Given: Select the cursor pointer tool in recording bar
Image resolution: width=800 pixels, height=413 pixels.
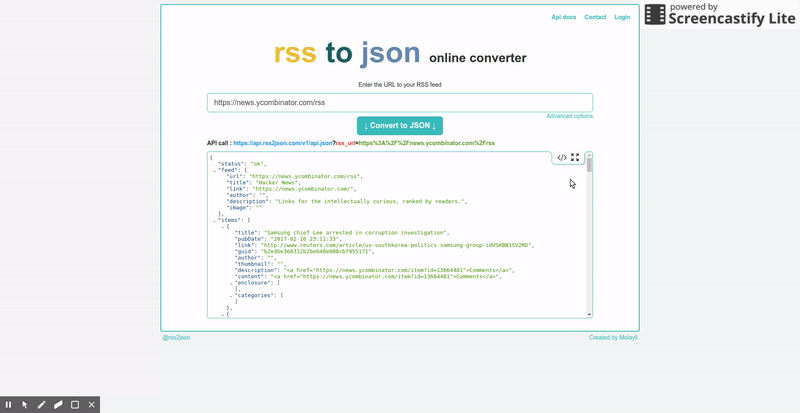Looking at the screenshot, I should [25, 405].
